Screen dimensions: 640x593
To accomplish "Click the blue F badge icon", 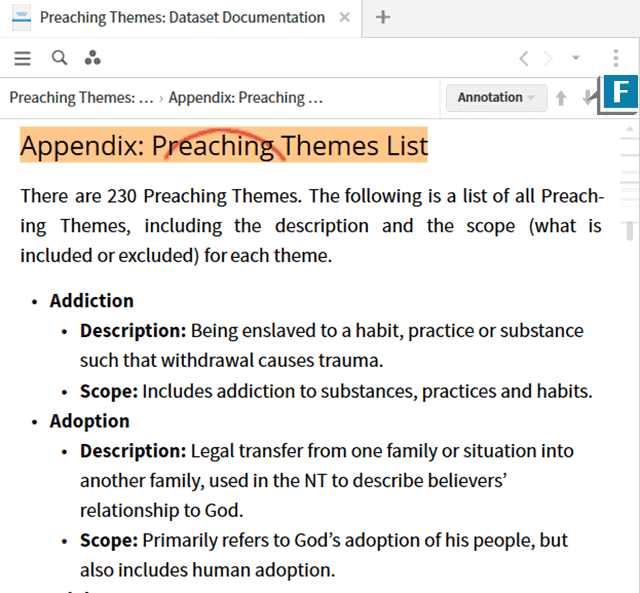I will point(619,95).
